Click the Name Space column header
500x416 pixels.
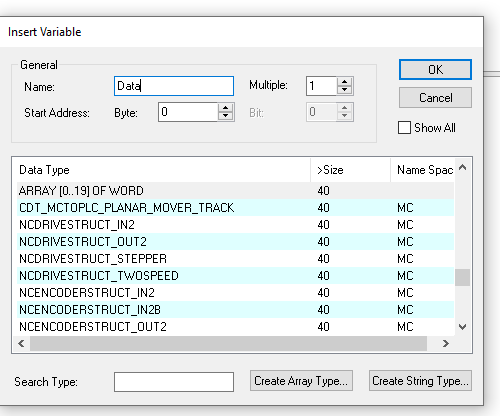point(422,170)
